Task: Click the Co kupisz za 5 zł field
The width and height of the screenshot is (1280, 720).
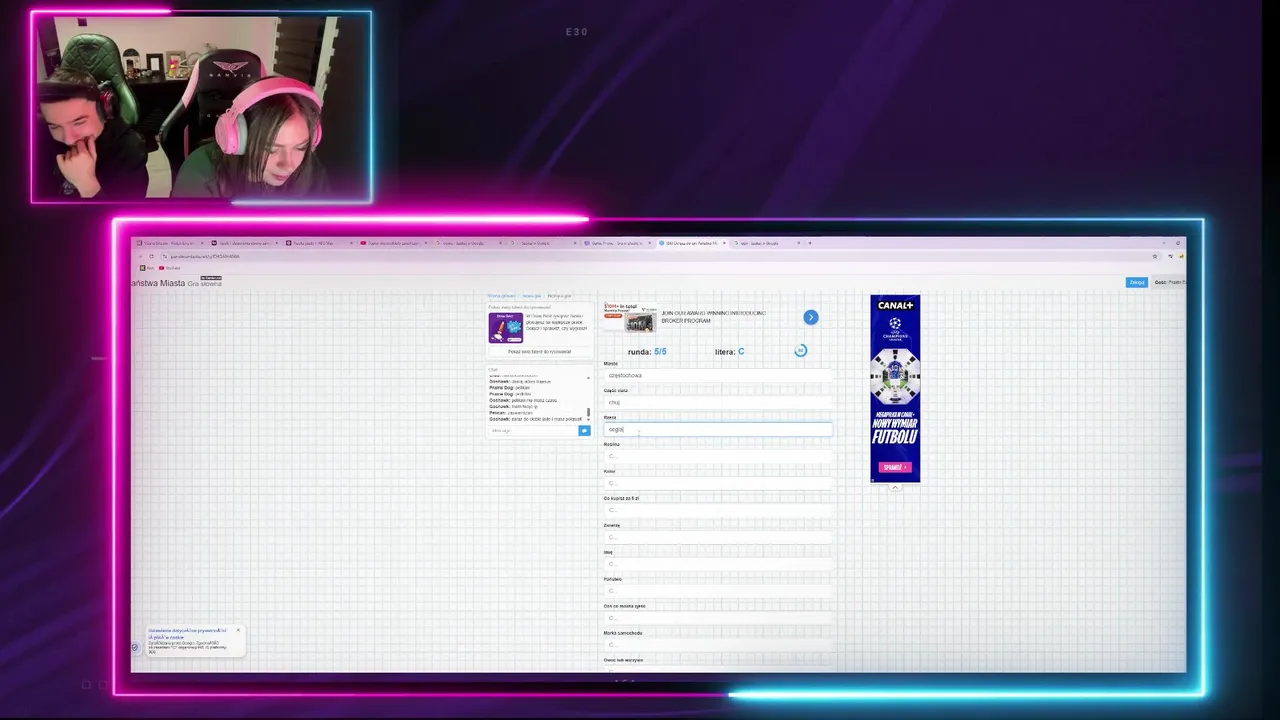Action: pos(718,511)
